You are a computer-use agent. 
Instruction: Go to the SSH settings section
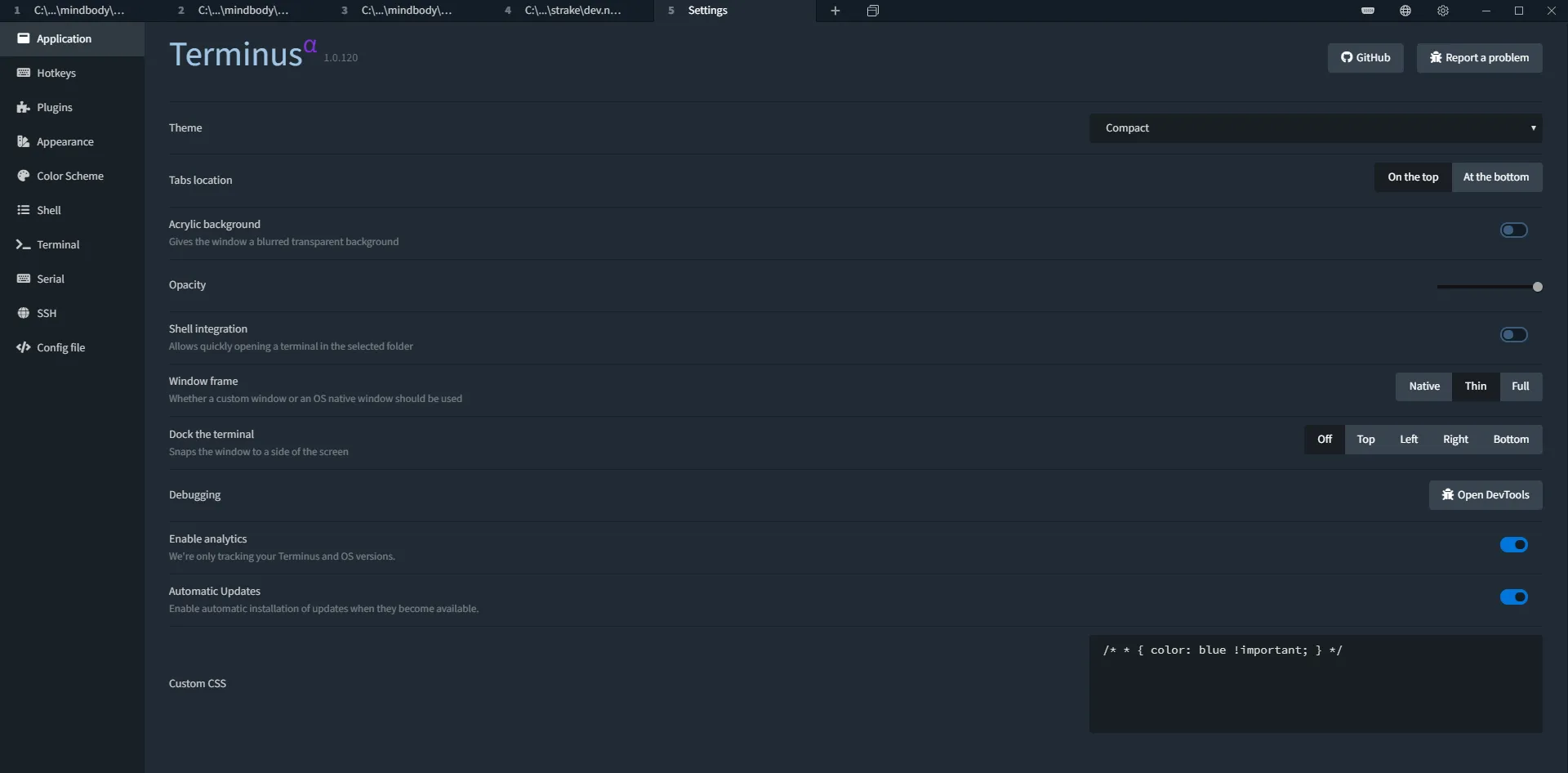point(72,313)
